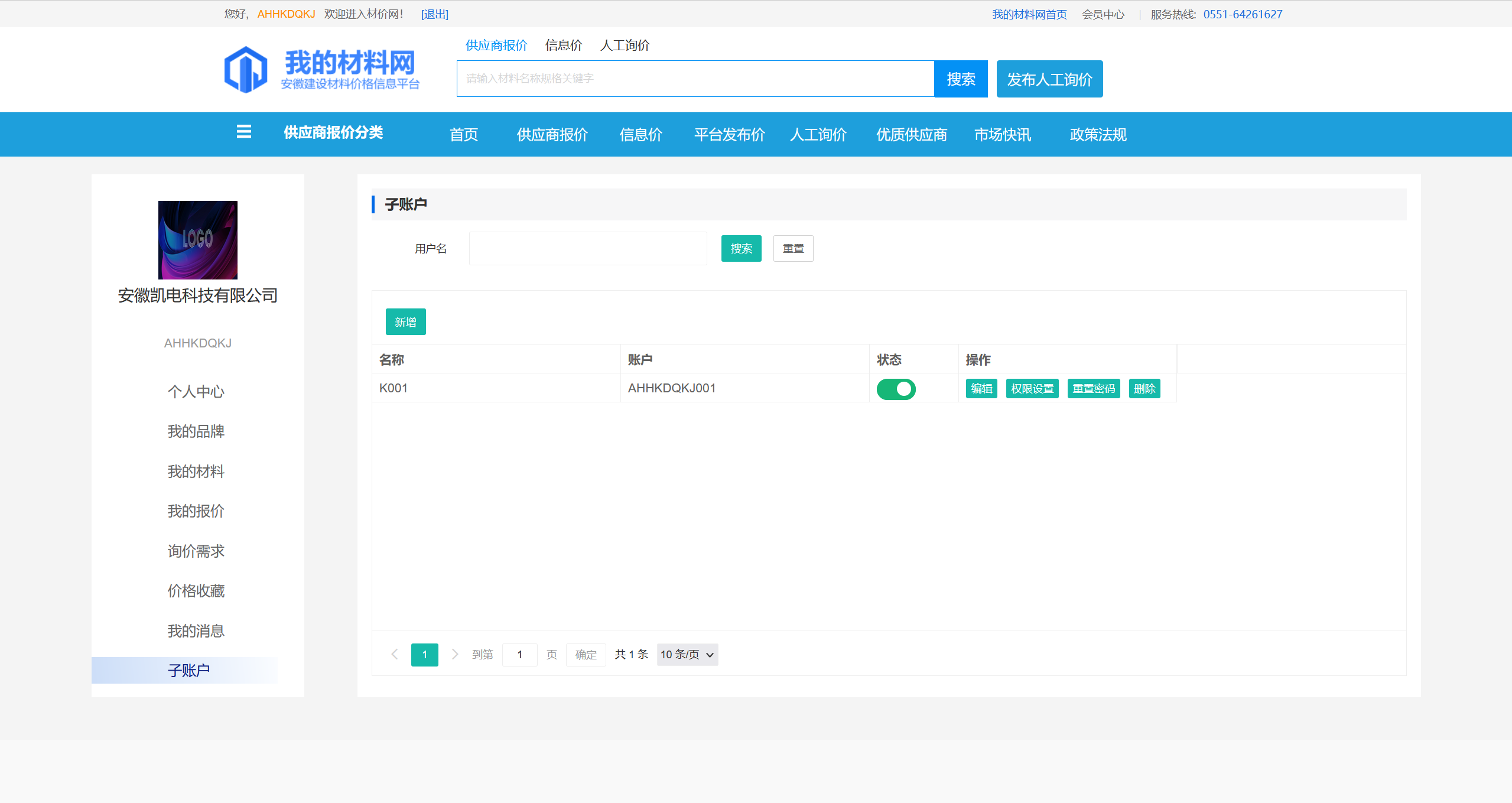Click the blue 发布人工询价 button
The width and height of the screenshot is (1512, 803).
coord(1049,79)
